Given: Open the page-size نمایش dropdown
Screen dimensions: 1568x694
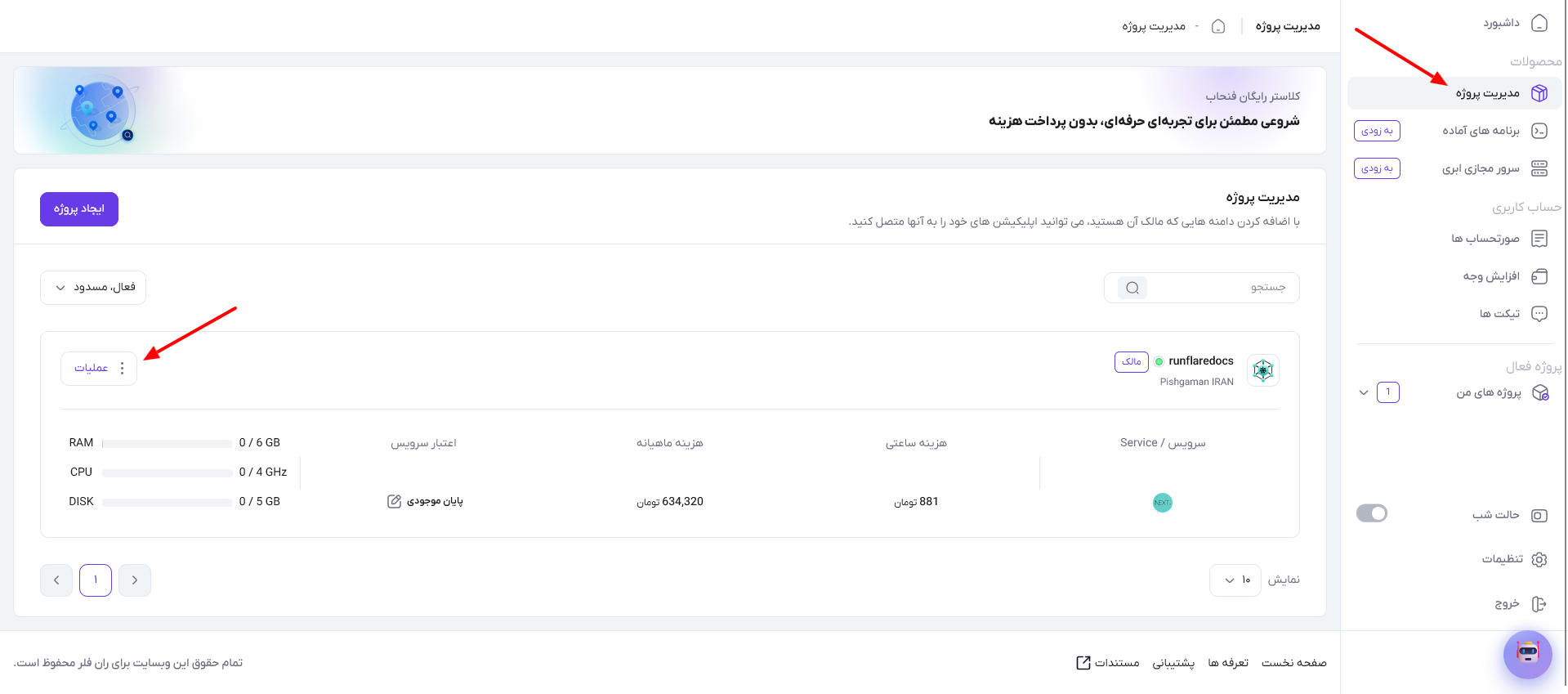Looking at the screenshot, I should [x=1235, y=580].
